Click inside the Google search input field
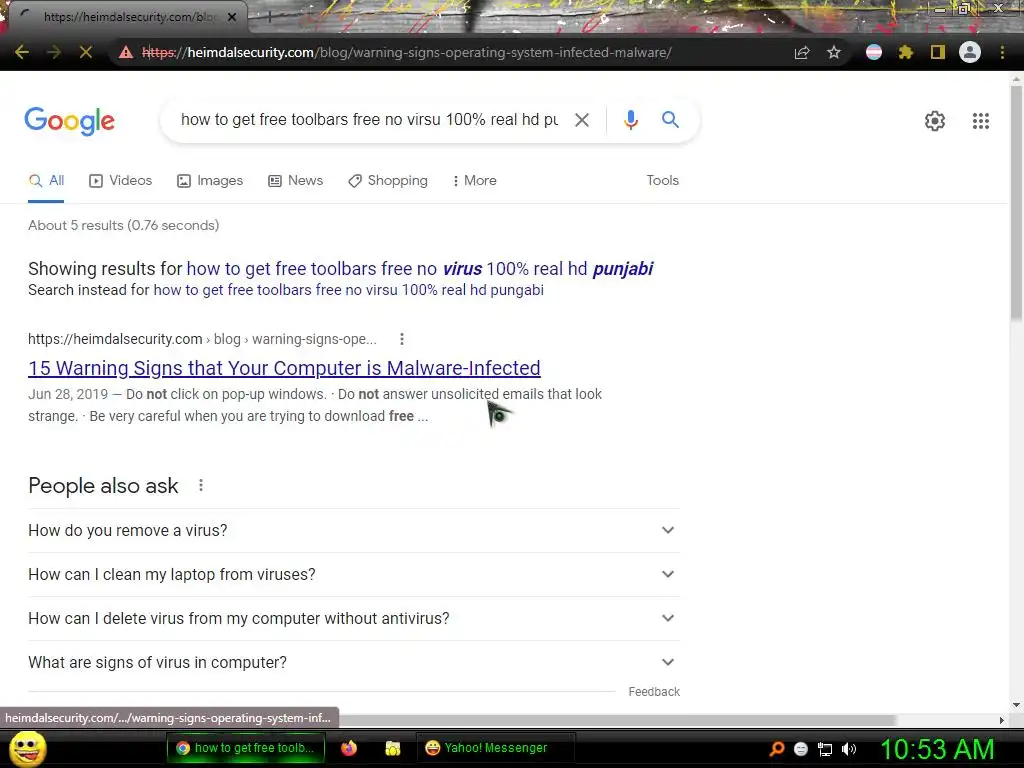 (370, 120)
